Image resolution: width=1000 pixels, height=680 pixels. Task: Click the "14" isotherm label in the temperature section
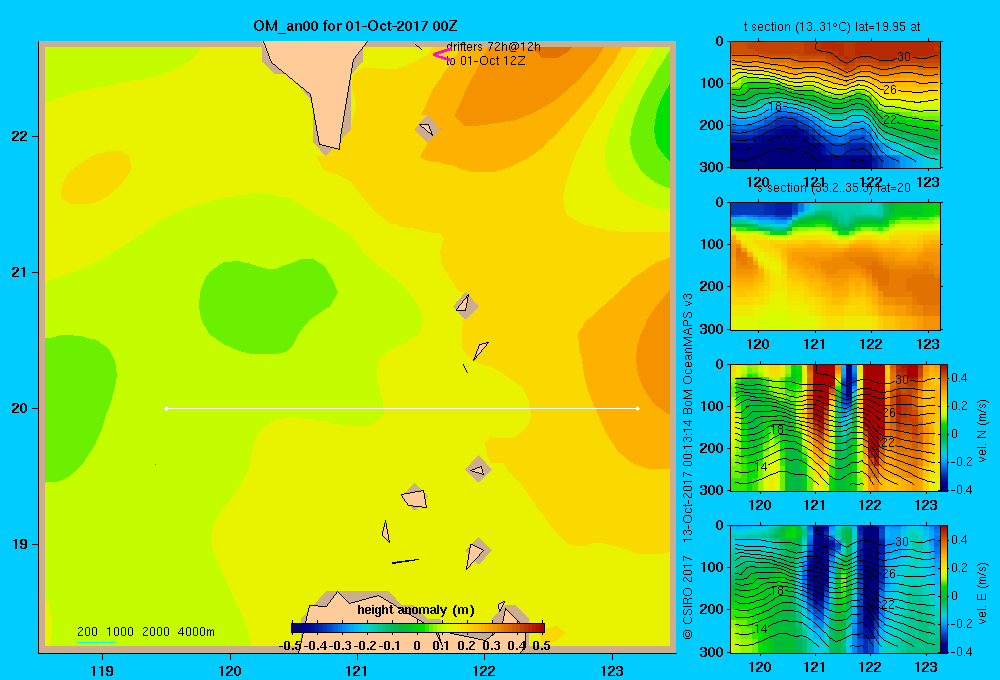click(758, 144)
